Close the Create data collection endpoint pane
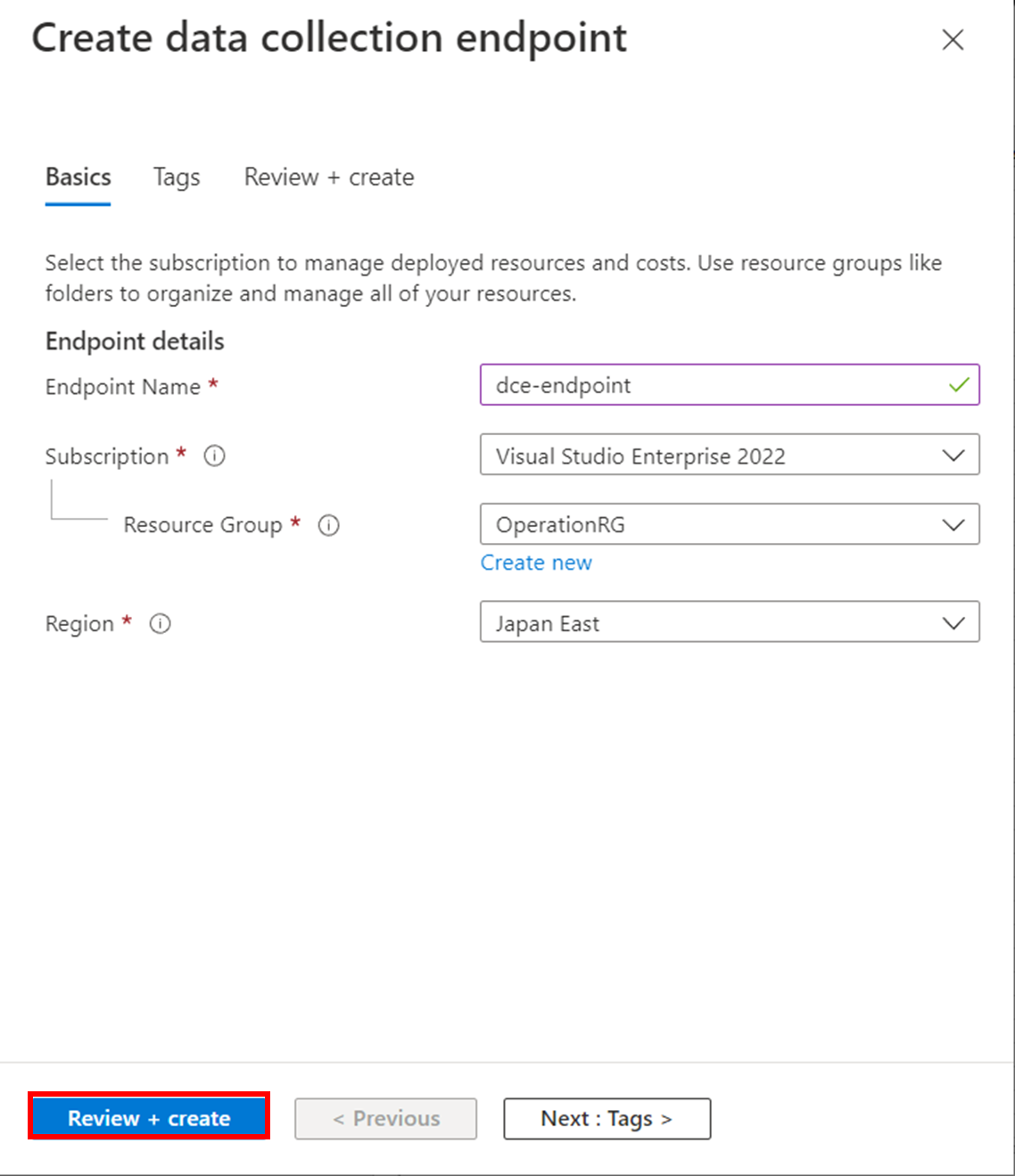This screenshot has height=1176, width=1015. pyautogui.click(x=953, y=40)
